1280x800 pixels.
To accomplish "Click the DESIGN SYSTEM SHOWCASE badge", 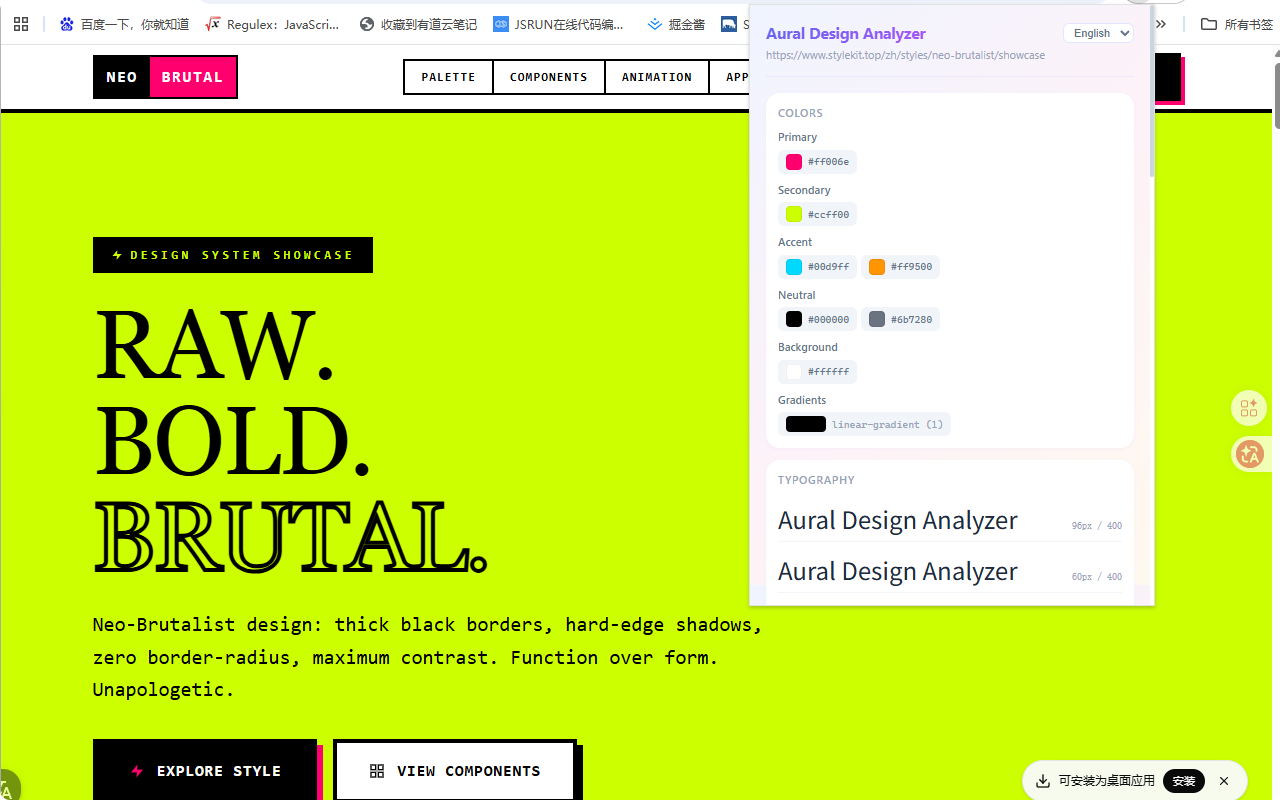I will [x=233, y=255].
